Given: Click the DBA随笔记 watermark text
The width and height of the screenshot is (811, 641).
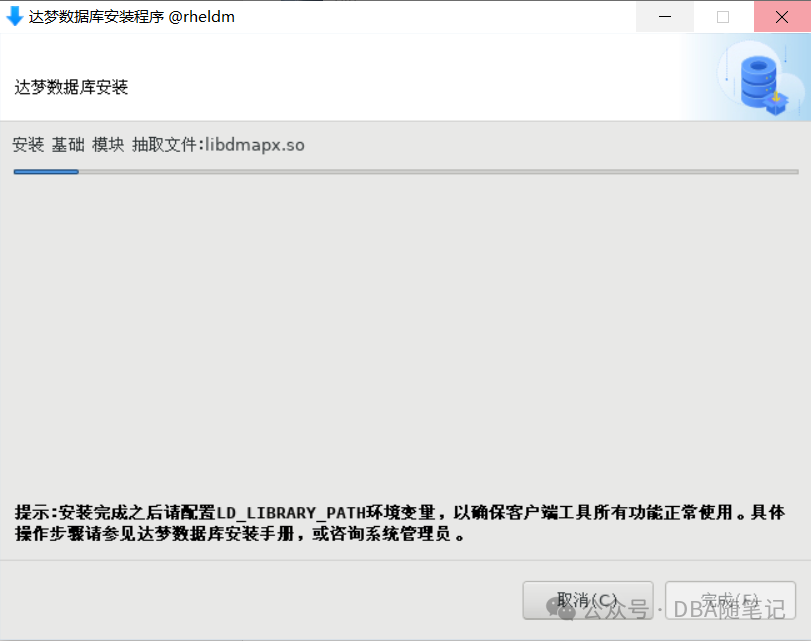Looking at the screenshot, I should [x=729, y=609].
